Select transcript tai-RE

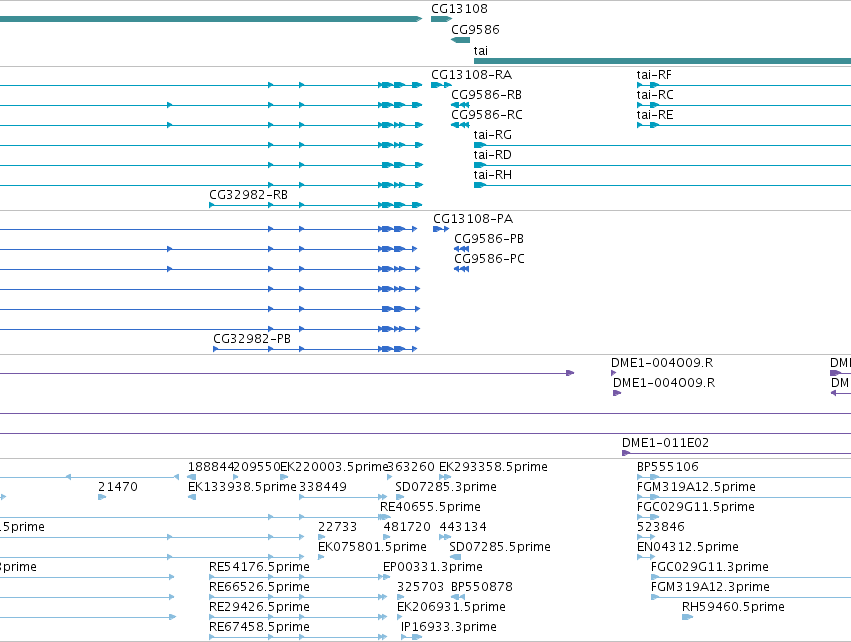click(x=655, y=115)
